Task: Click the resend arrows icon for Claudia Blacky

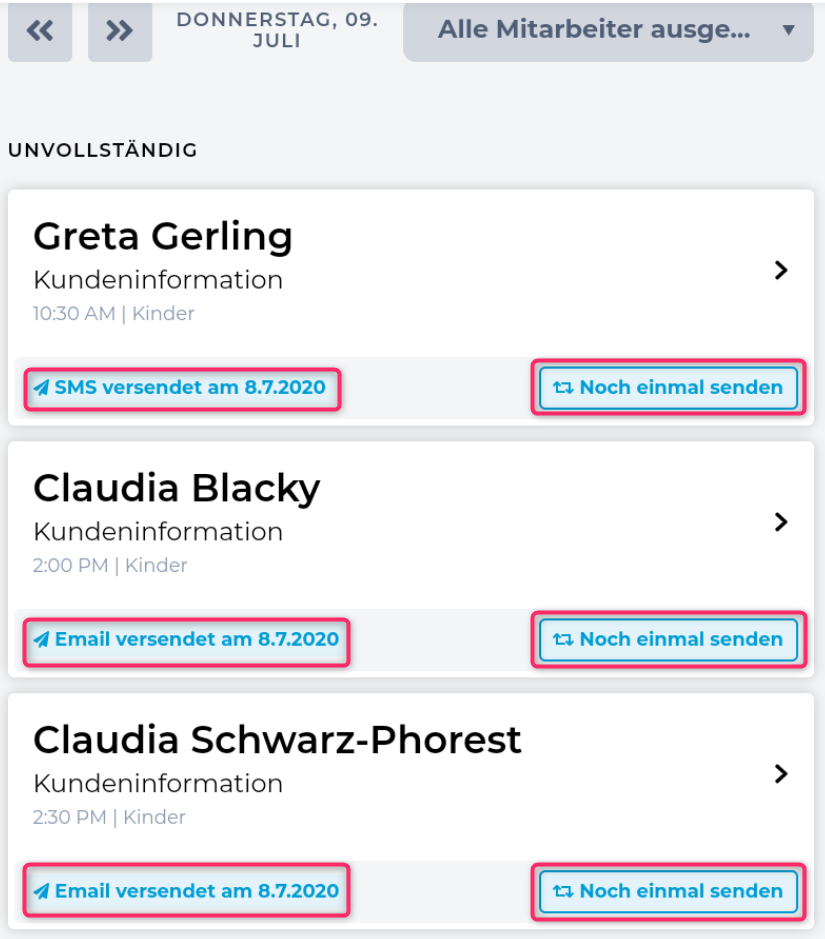Action: pyautogui.click(x=563, y=640)
